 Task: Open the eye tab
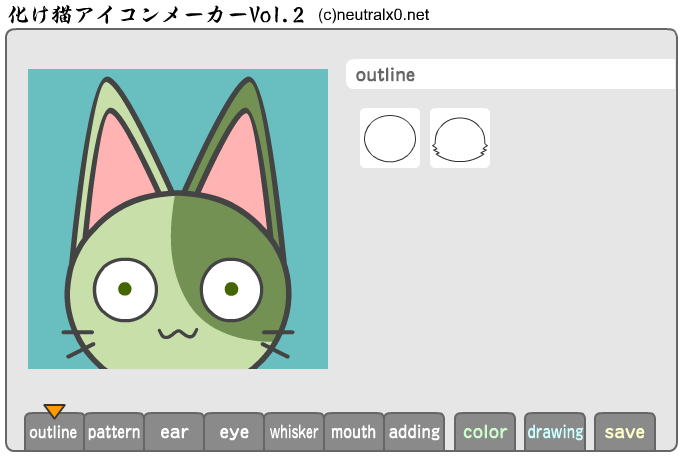click(x=234, y=432)
